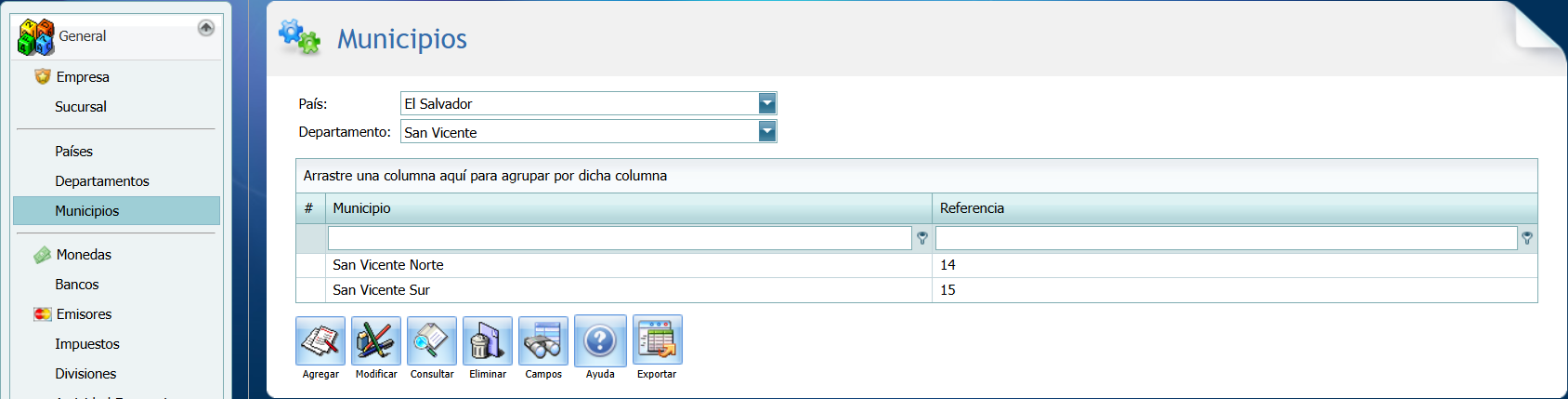Go to Monedas in the sidebar
The image size is (1568, 399).
[x=84, y=255]
